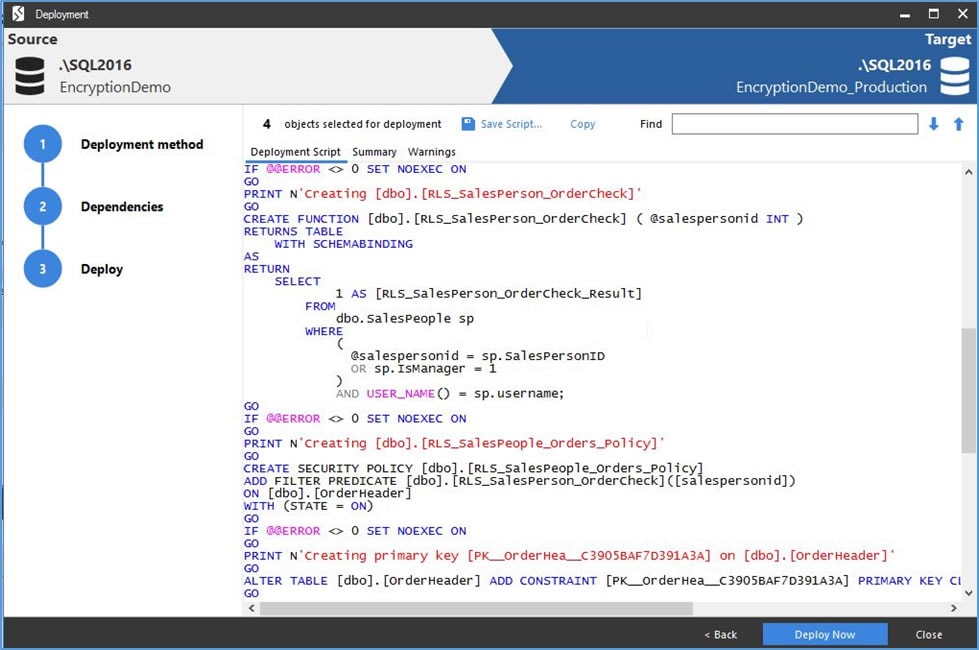Switch to the Summary tab
The width and height of the screenshot is (979, 650).
click(374, 152)
